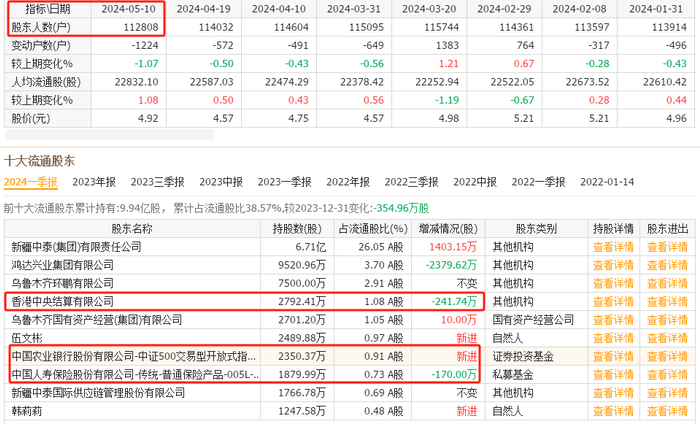Click shareholder type 证券投资基金
This screenshot has height=424, width=700.
pos(523,357)
